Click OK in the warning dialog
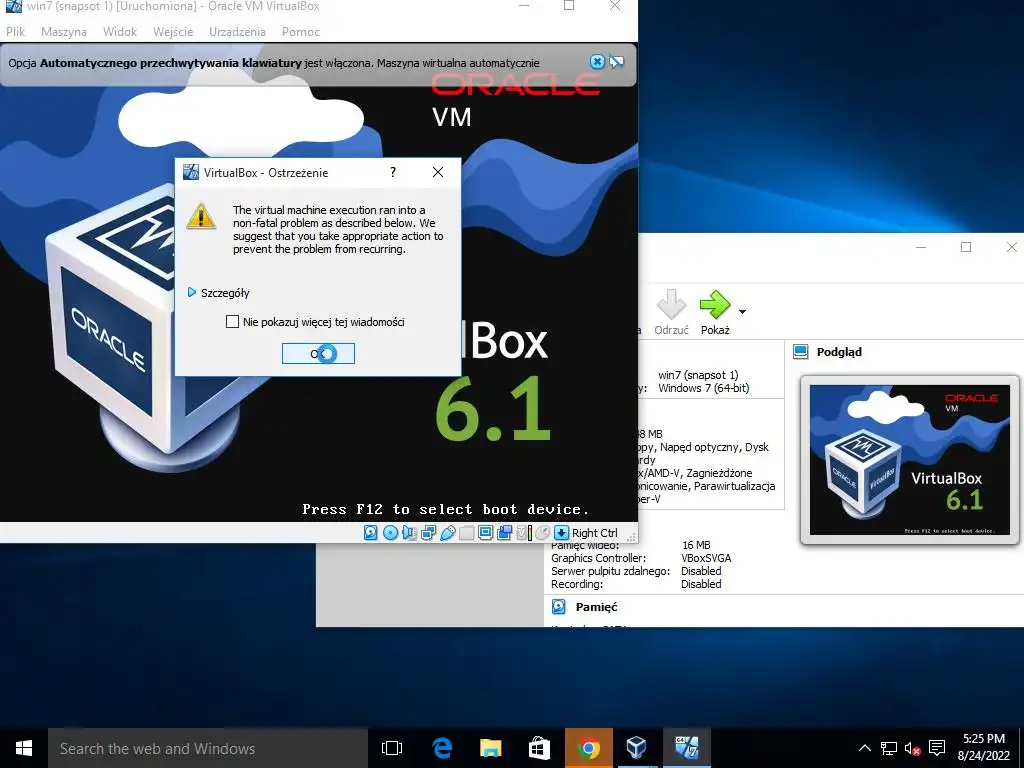Screen dimensions: 1024x768 tap(318, 353)
